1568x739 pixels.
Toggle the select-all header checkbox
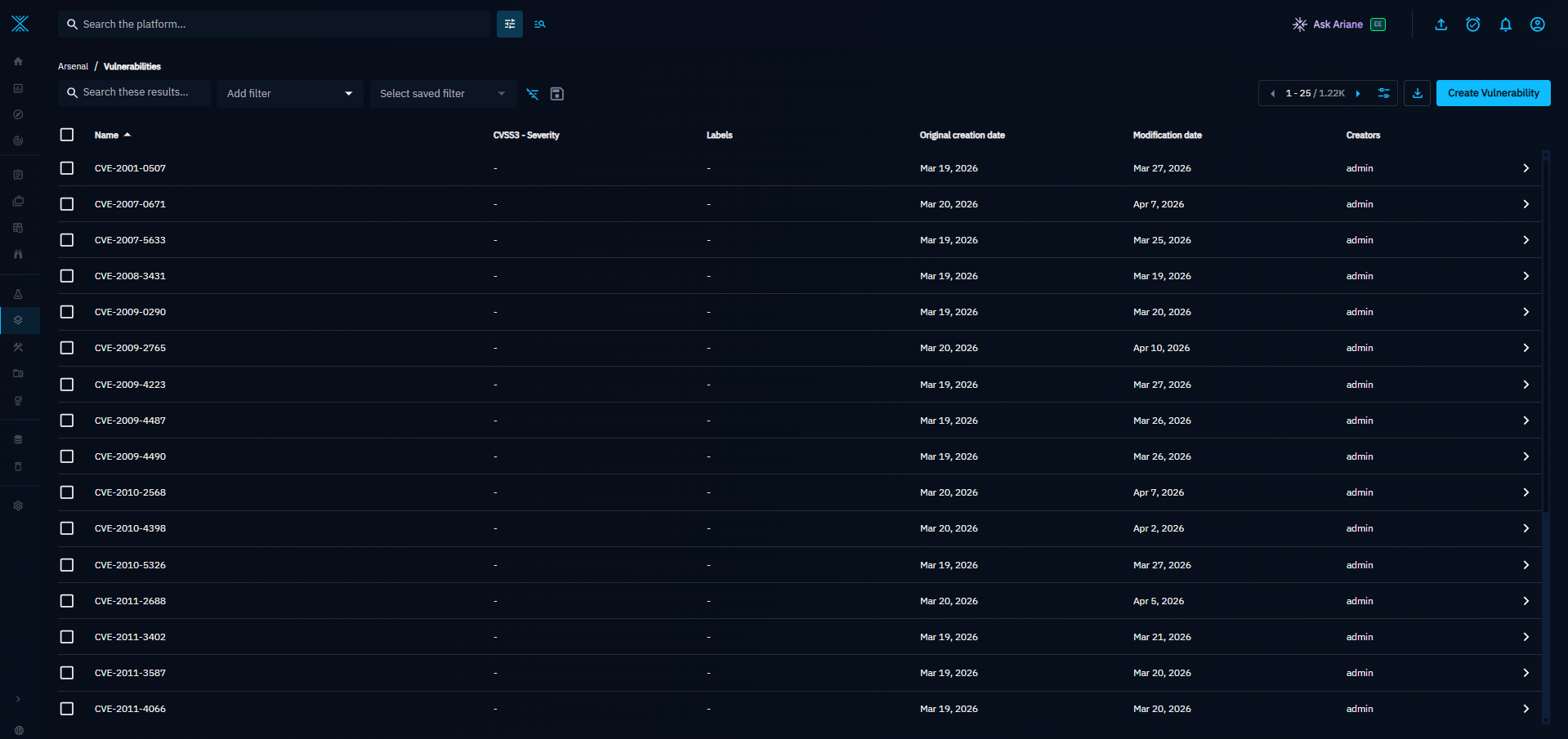point(67,135)
